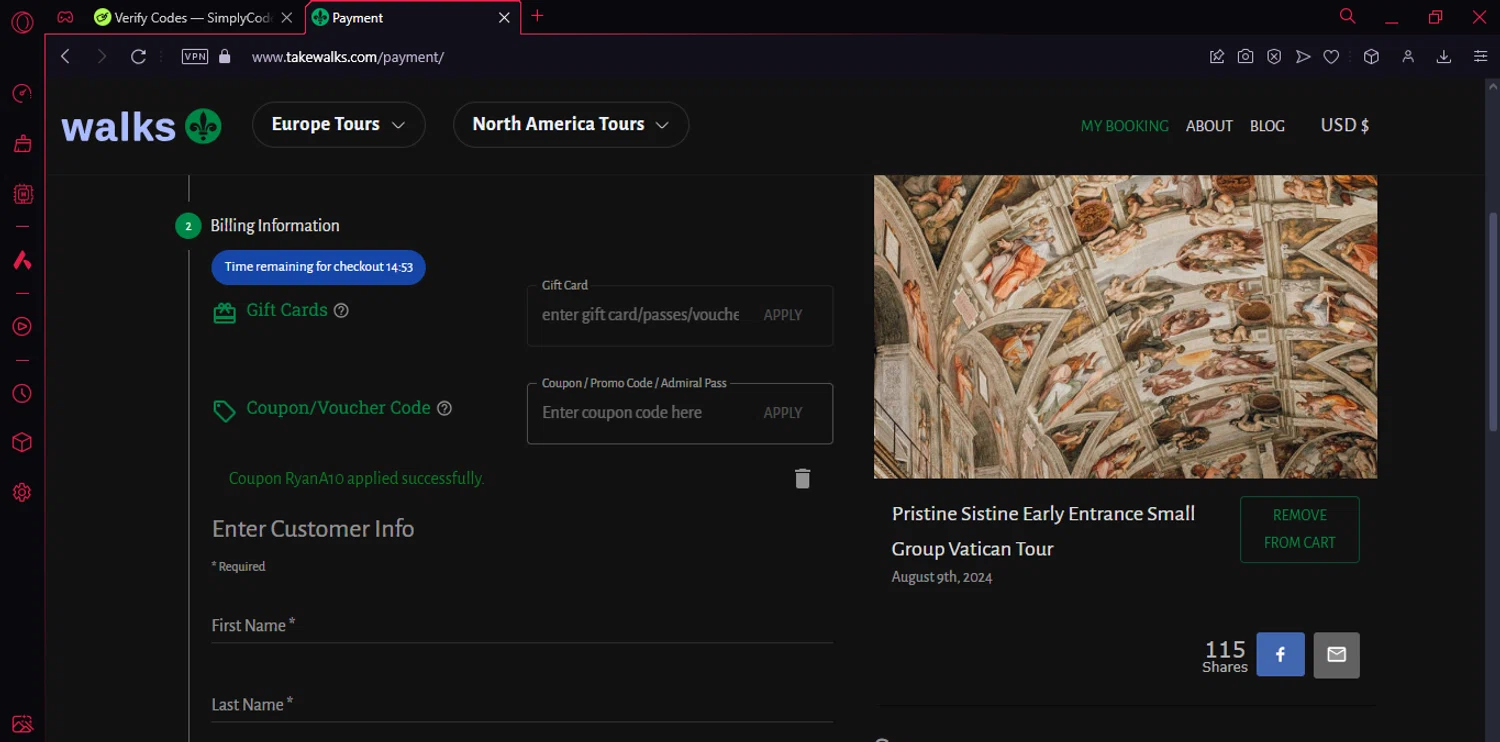Open the CPU chip sidebar icon
1500x742 pixels.
[x=22, y=194]
